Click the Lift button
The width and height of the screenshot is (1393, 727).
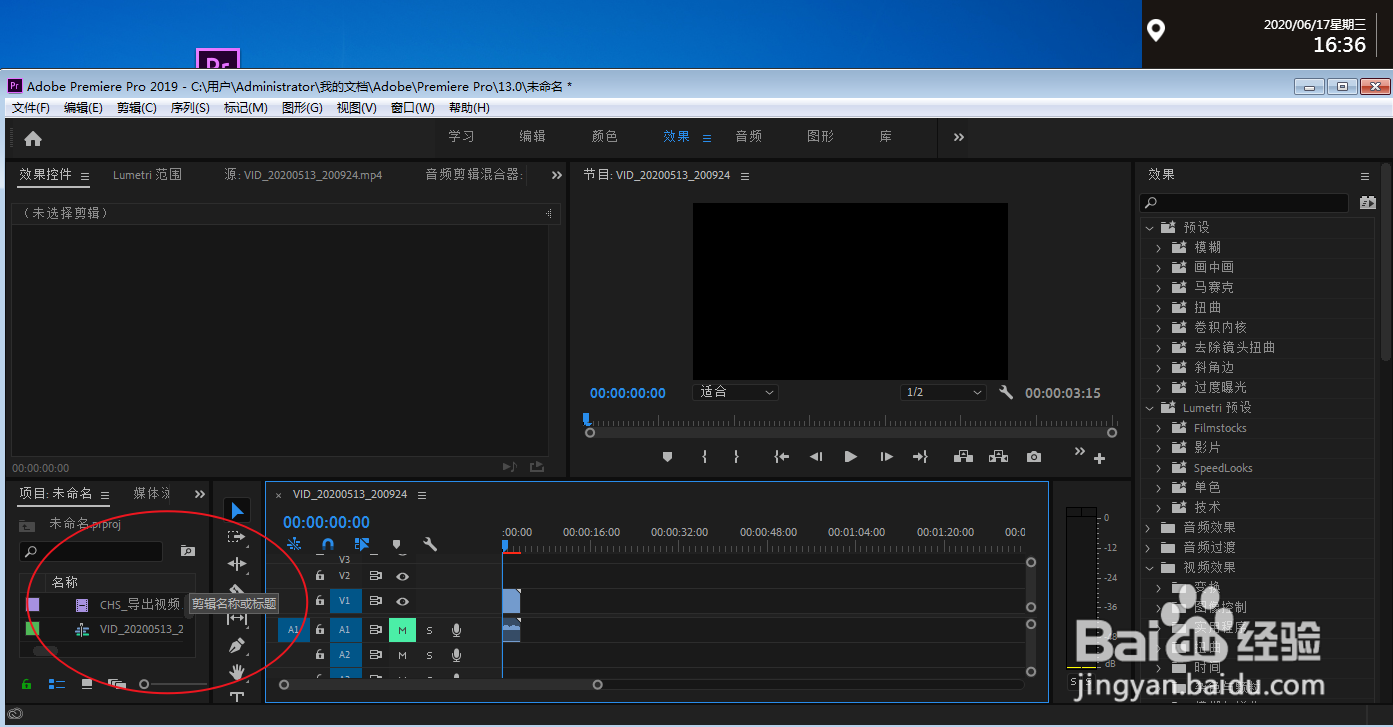(963, 457)
